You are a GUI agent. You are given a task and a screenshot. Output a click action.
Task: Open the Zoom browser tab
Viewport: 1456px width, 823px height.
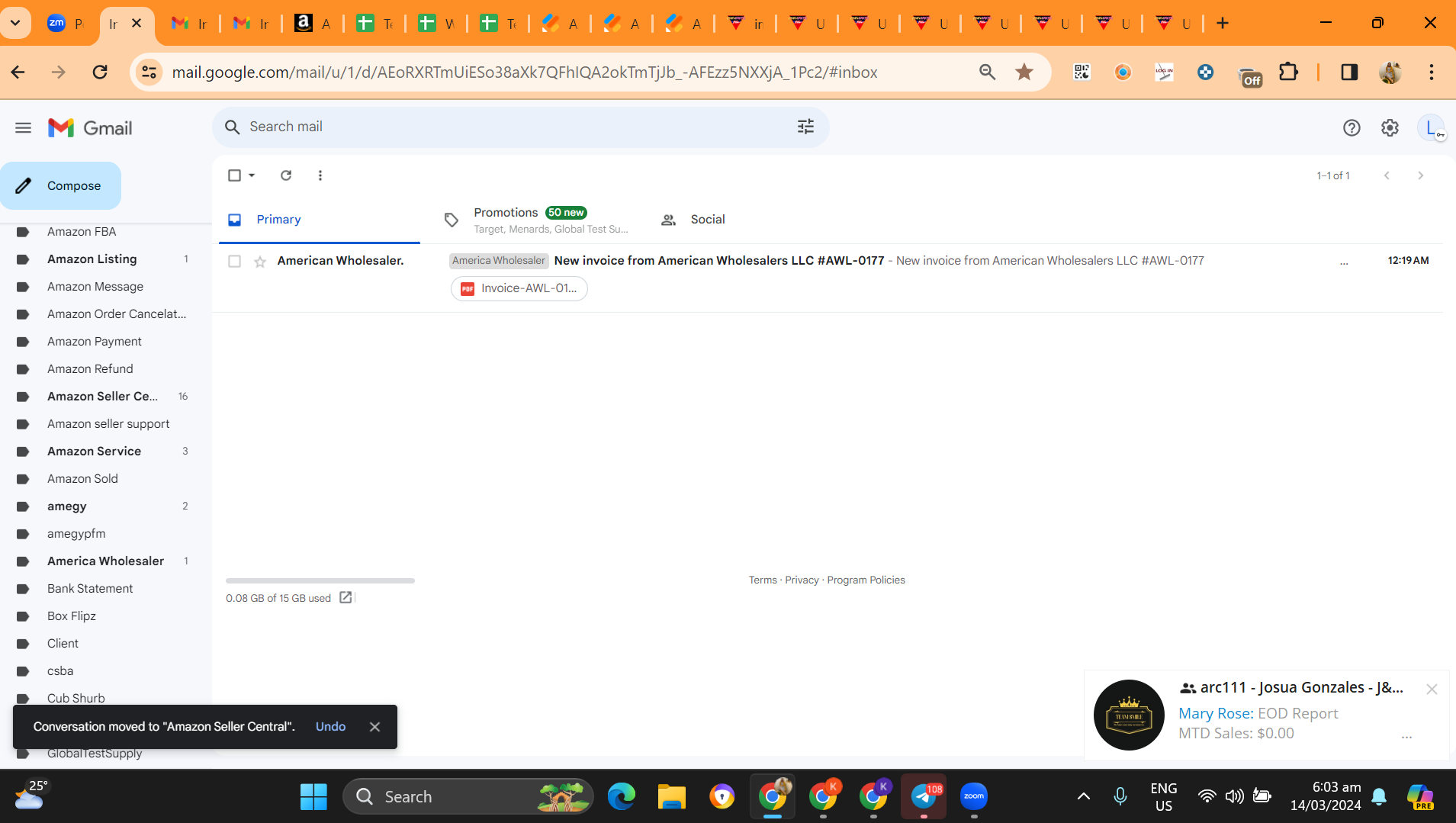pos(65,24)
